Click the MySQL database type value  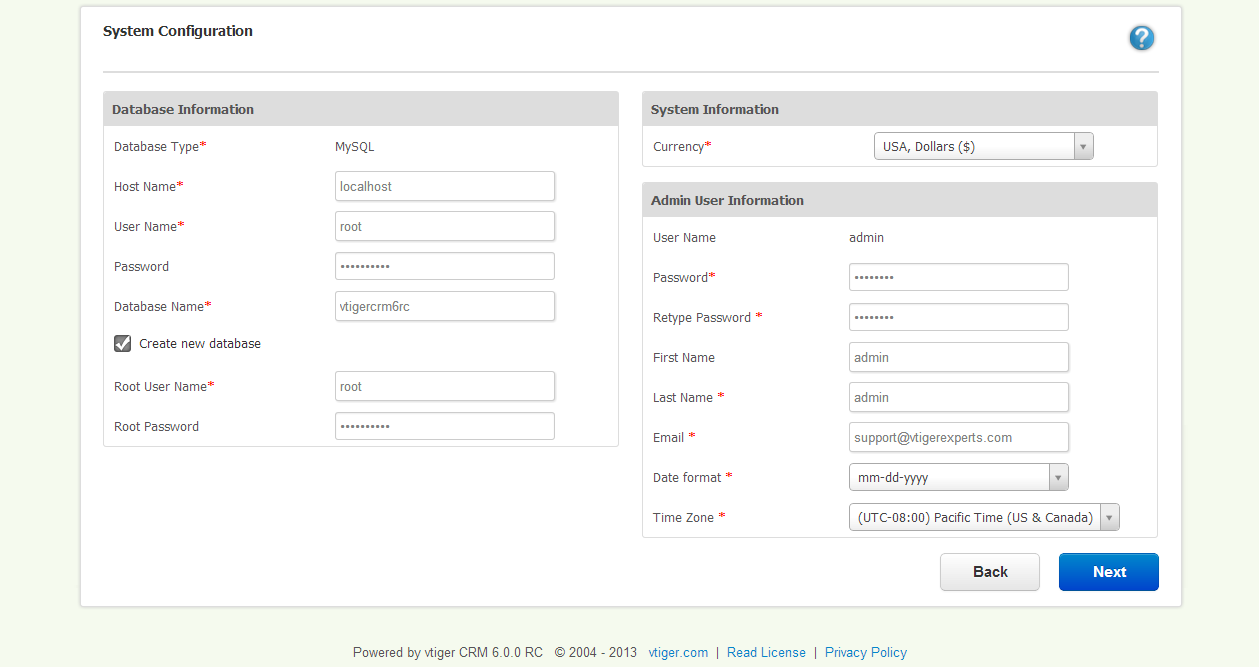[x=355, y=146]
